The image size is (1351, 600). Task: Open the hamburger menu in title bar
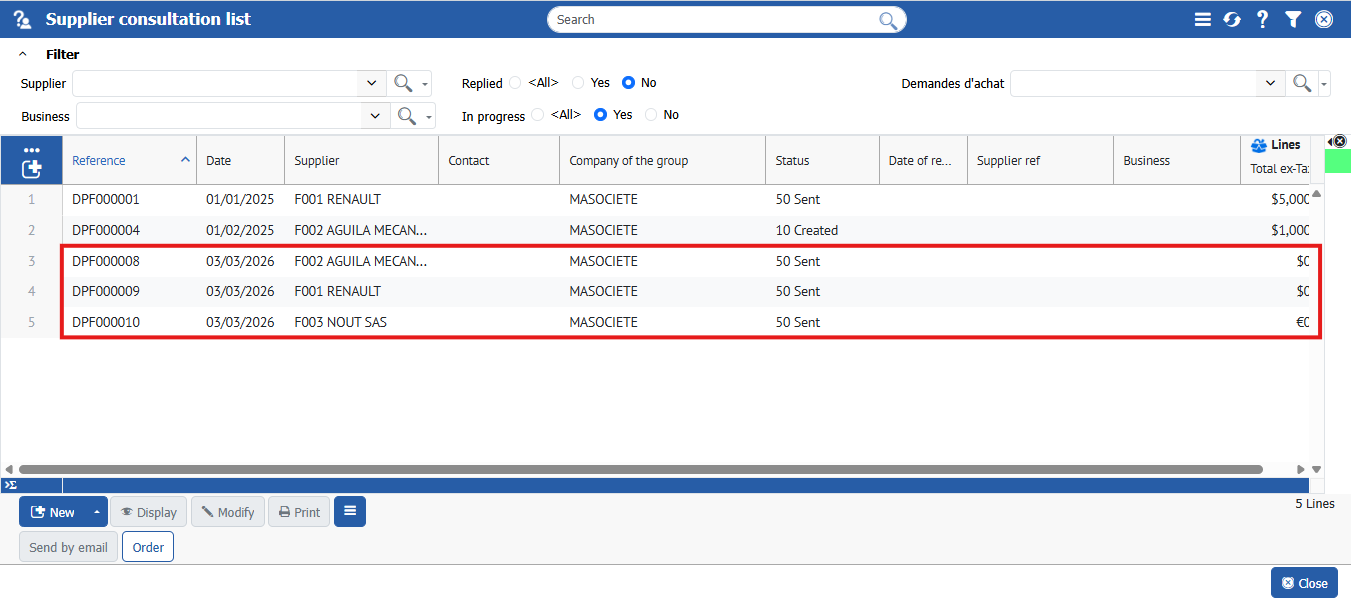click(x=1202, y=19)
